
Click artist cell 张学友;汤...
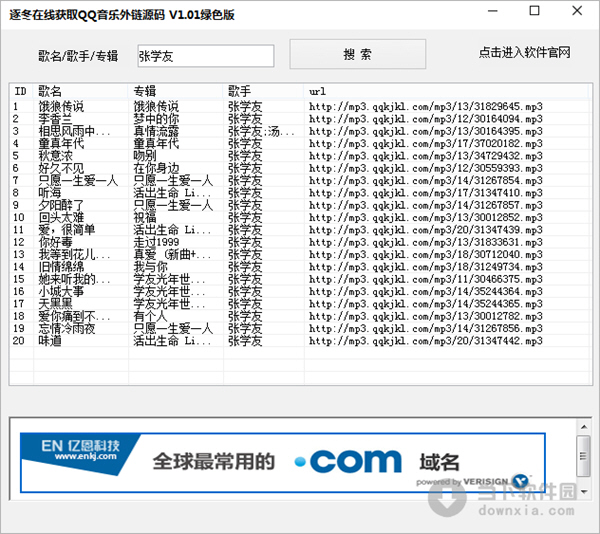click(x=261, y=131)
